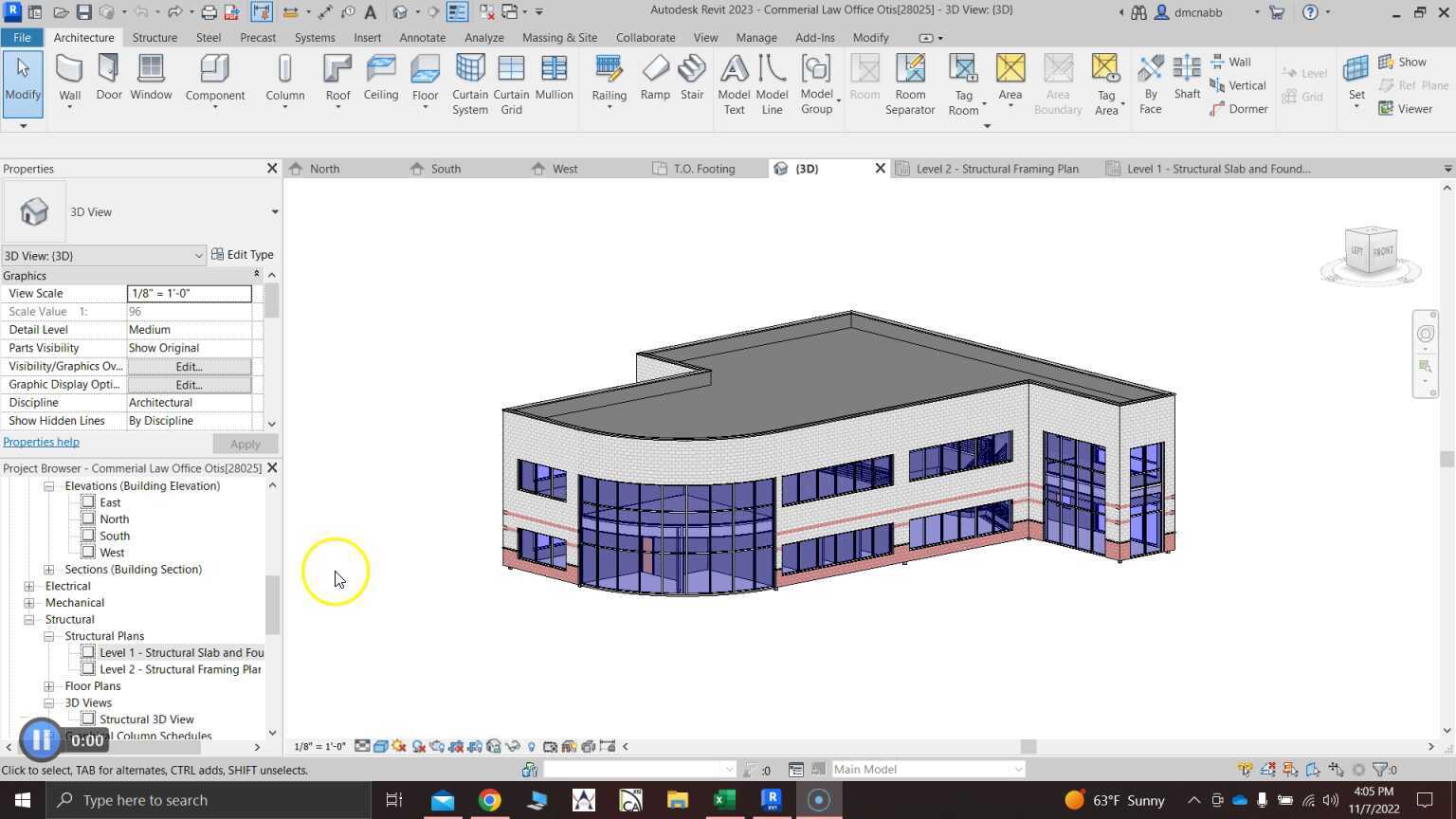1456x819 pixels.
Task: Expand the Electrical tree node
Action: click(29, 587)
